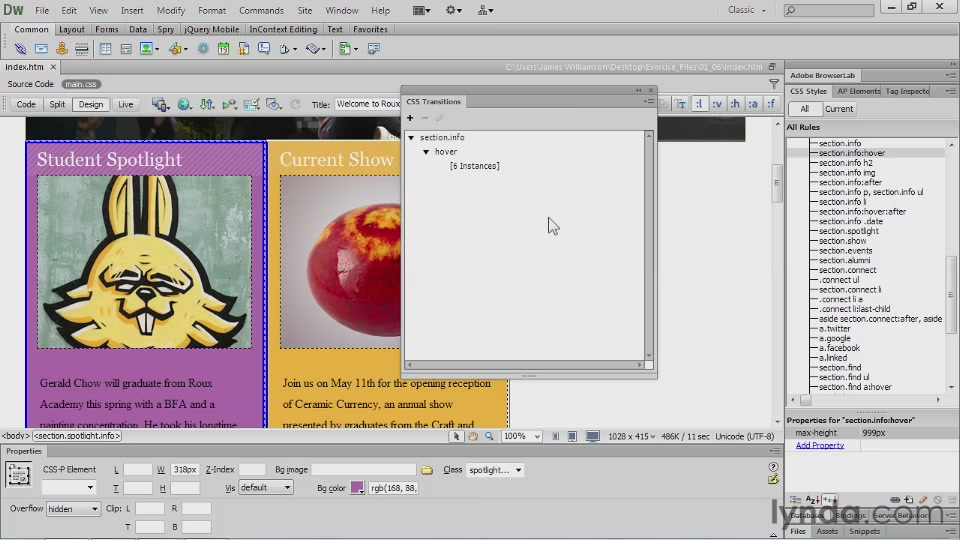Open the Site menu
960x540 pixels.
coord(304,10)
